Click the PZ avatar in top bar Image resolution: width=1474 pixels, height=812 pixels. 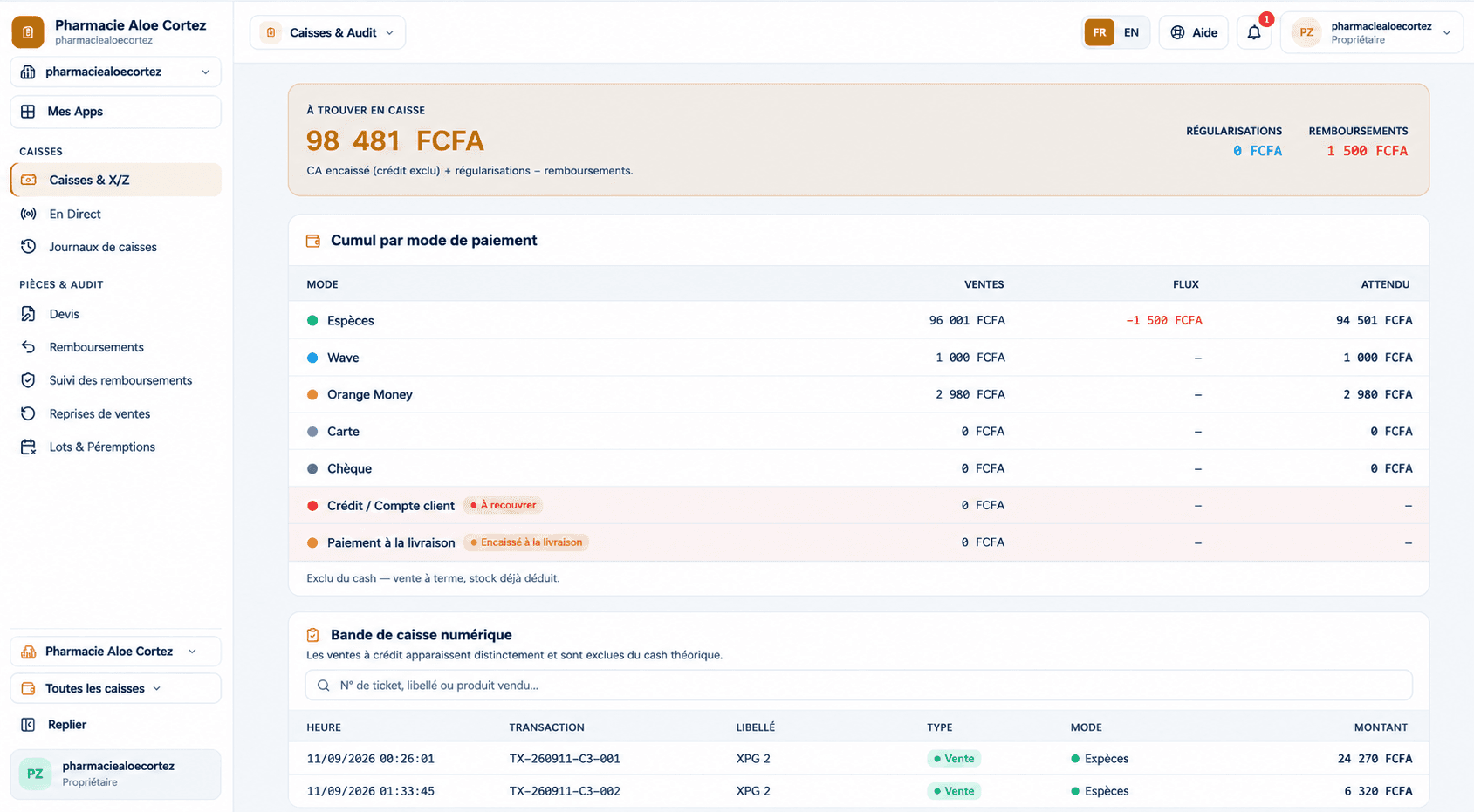tap(1306, 32)
